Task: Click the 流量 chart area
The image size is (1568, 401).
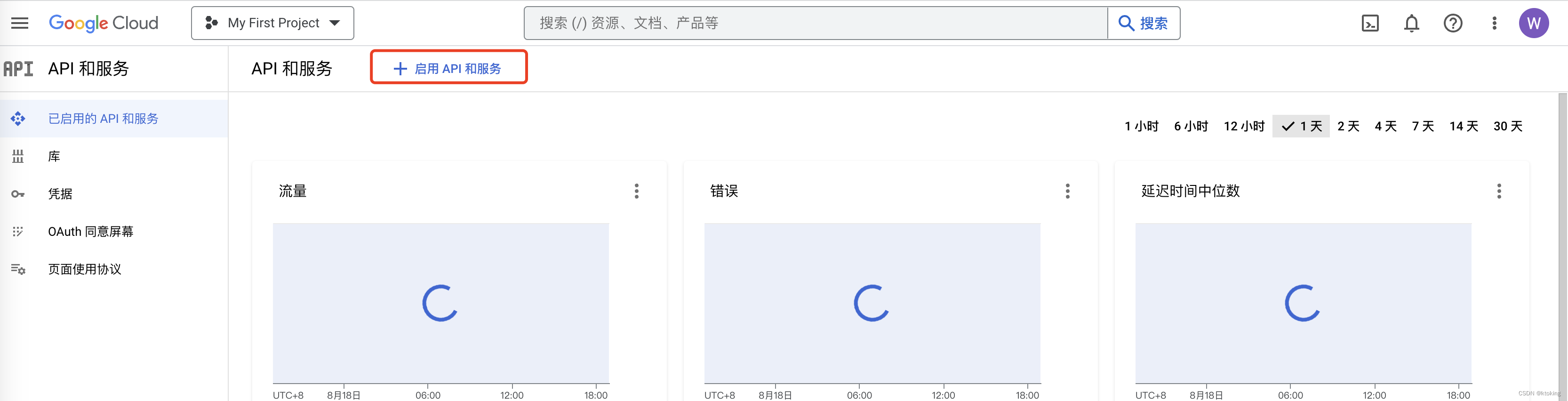Action: tap(440, 303)
